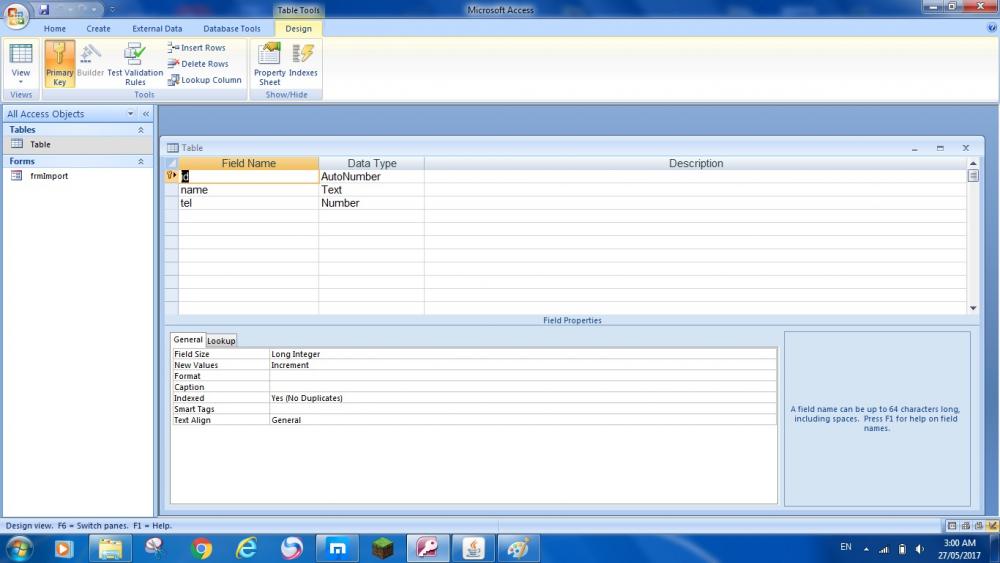Screen dimensions: 1000x563
Task: Open the media player taskbar icon
Action: 64,548
